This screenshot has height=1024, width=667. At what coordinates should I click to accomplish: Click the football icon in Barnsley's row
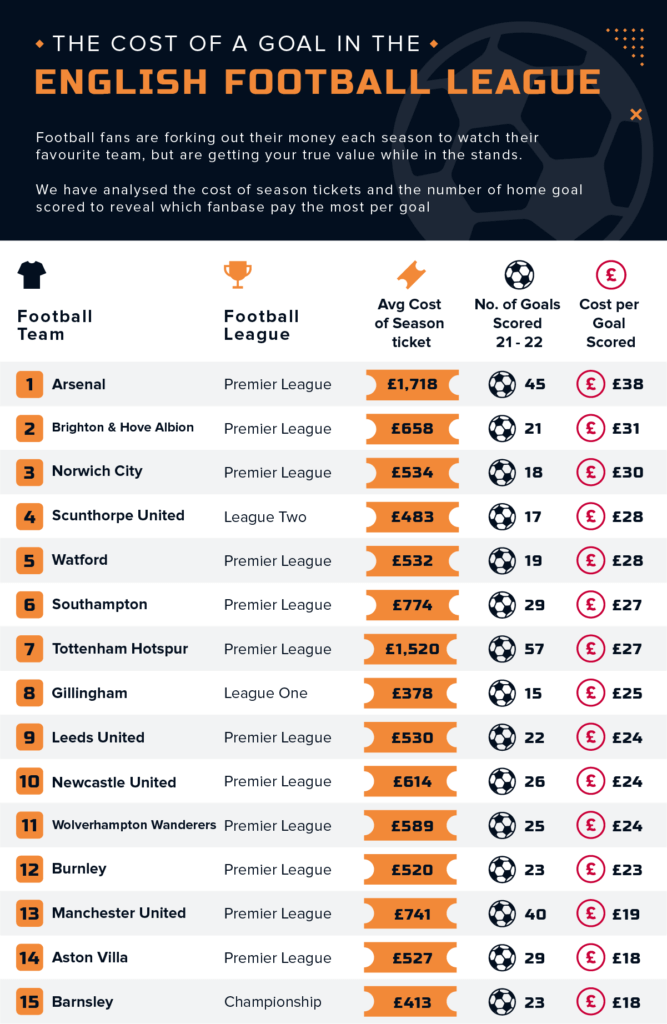tap(502, 1001)
